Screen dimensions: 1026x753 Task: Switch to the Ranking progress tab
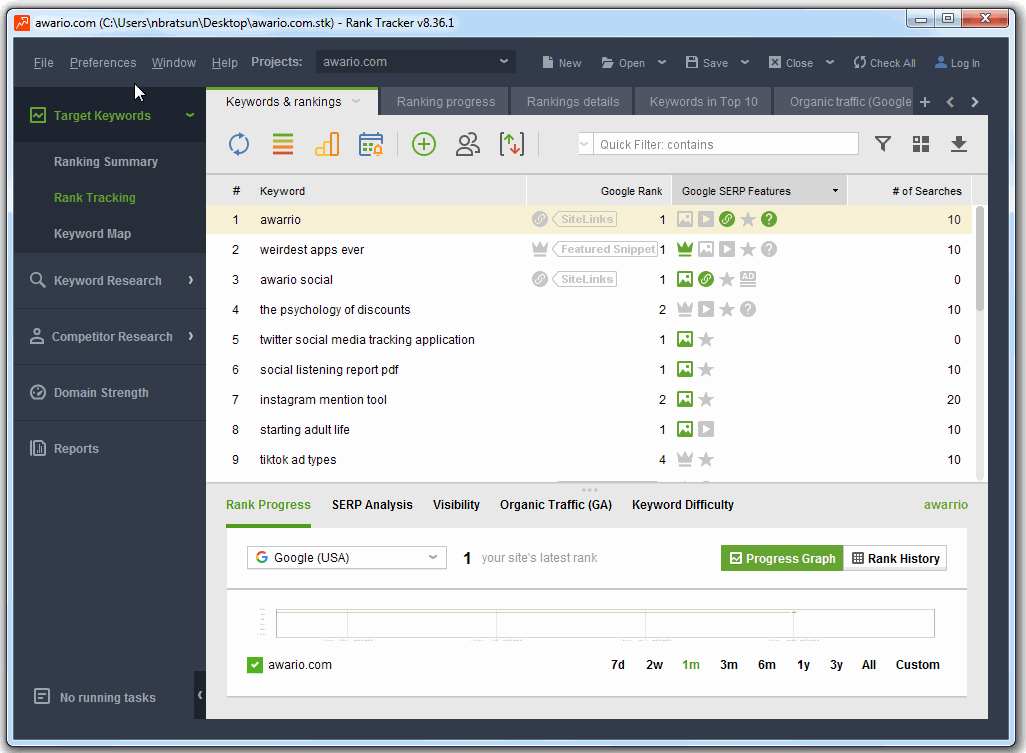446,101
